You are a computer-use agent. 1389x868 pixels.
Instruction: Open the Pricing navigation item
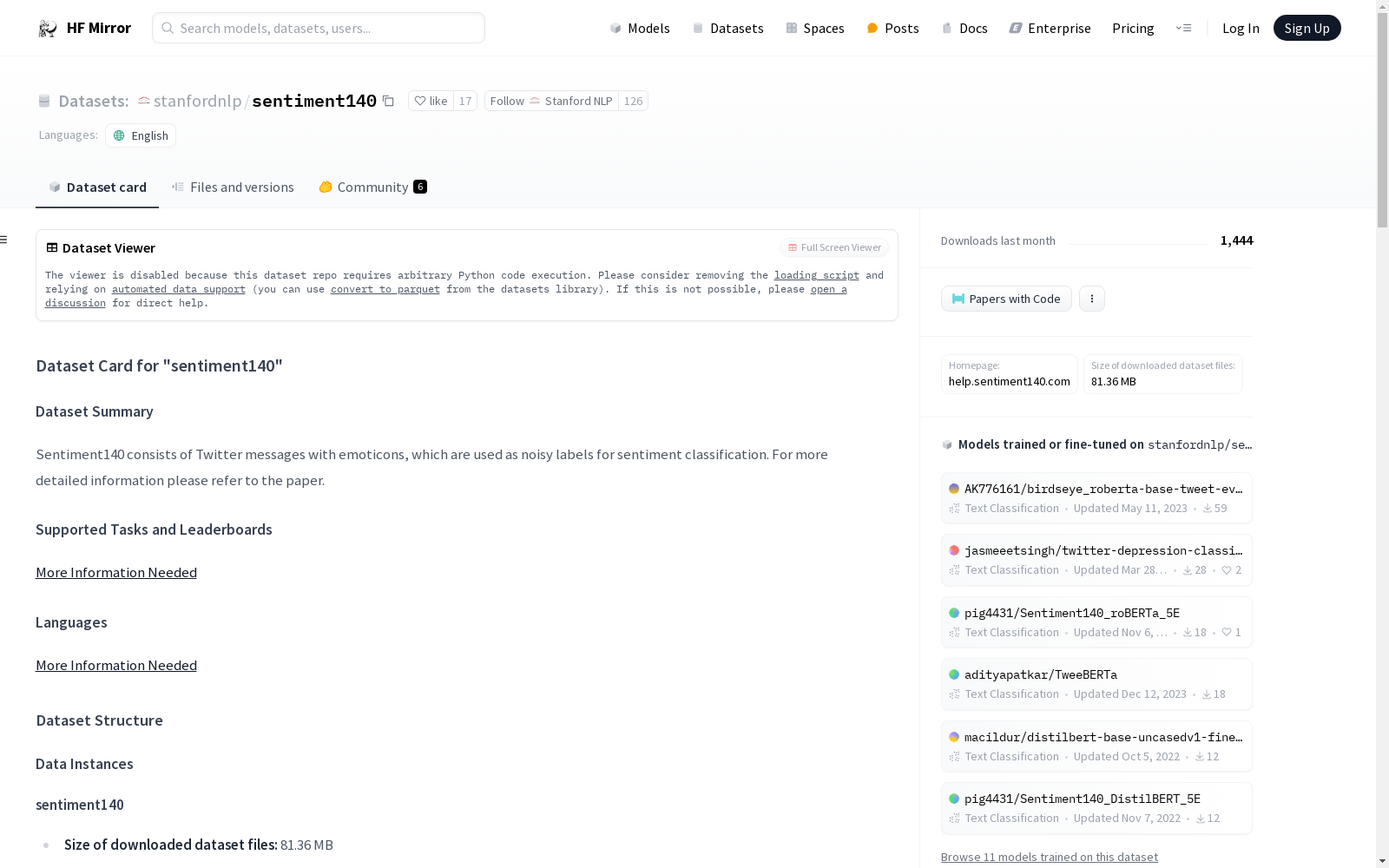[x=1133, y=29]
